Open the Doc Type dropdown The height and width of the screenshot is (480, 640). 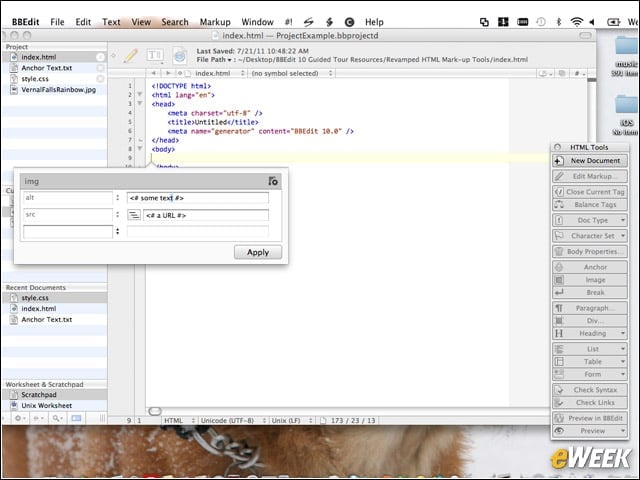590,220
